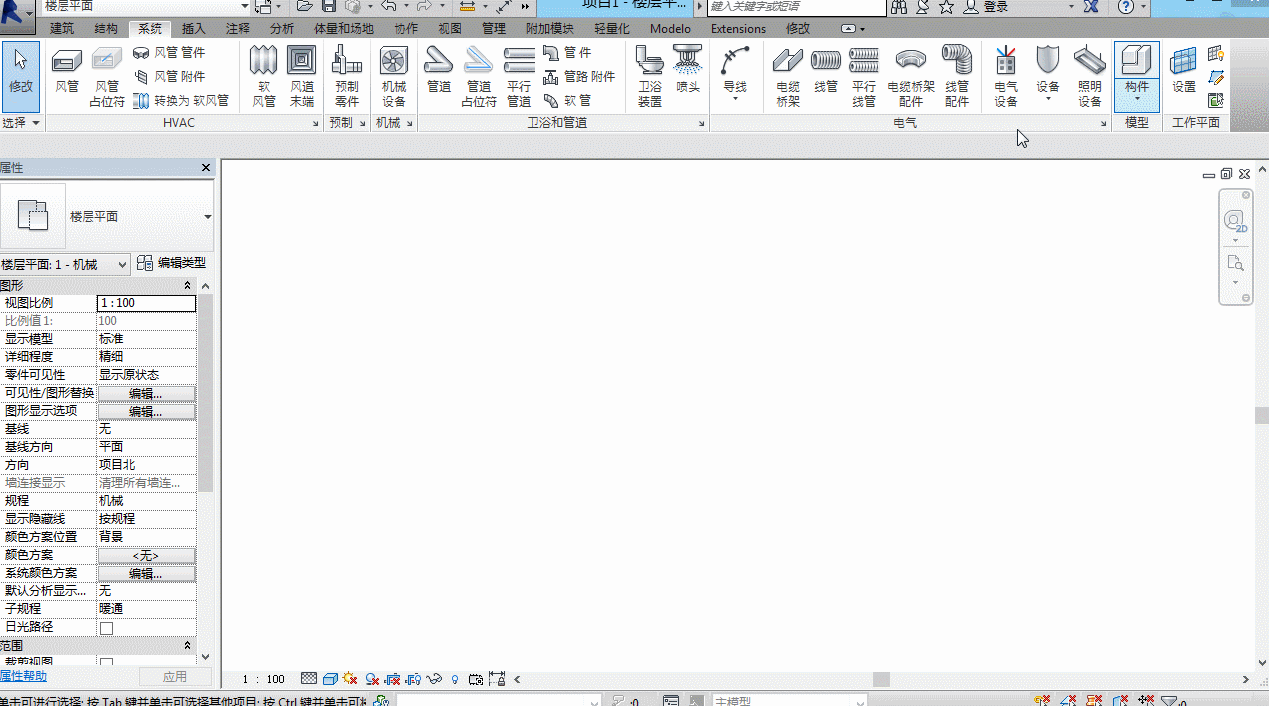Image resolution: width=1269 pixels, height=706 pixels.
Task: Open the 插入 ribbon tab
Action: (194, 29)
